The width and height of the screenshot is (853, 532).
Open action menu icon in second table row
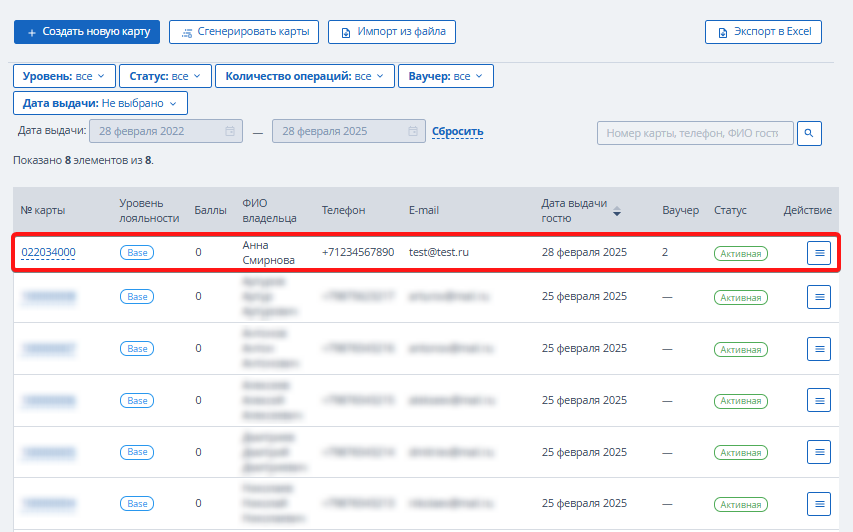click(x=819, y=297)
